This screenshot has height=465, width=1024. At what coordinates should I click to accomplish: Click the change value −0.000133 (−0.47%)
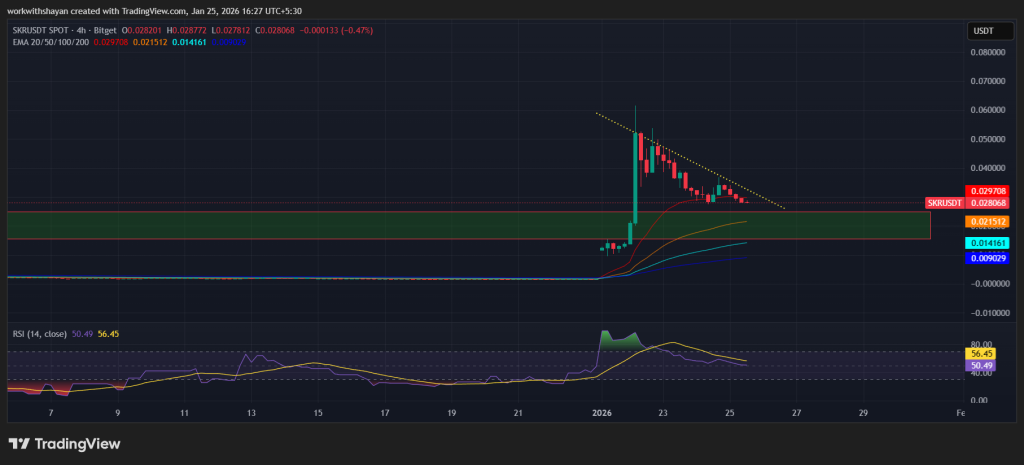tap(335, 30)
